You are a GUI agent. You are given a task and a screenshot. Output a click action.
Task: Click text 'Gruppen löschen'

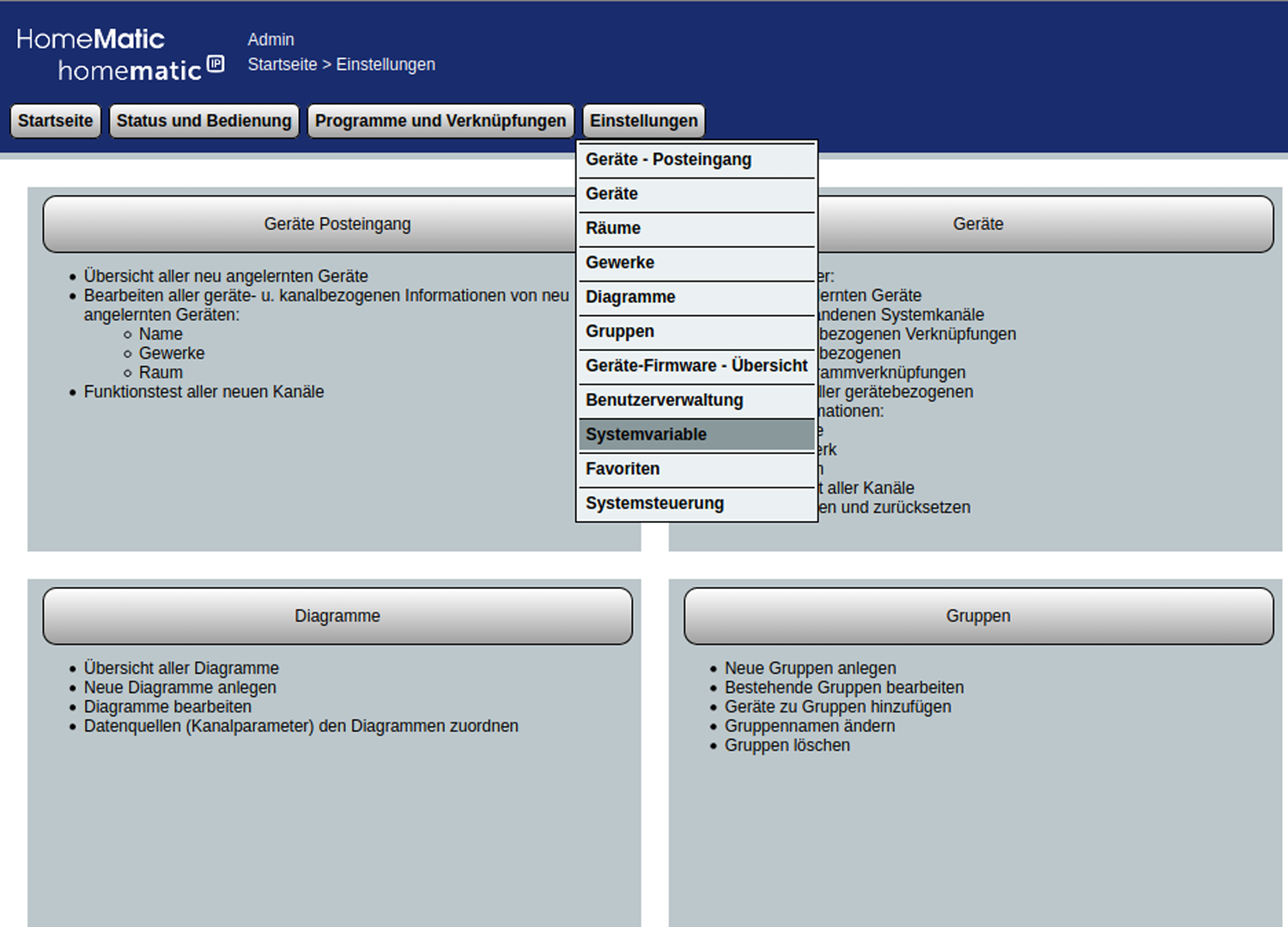click(787, 745)
